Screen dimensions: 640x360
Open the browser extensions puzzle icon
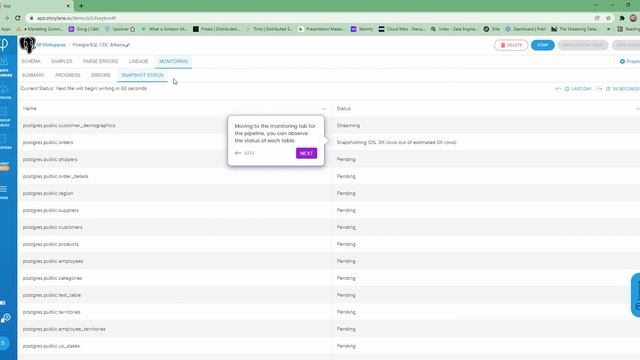[622, 18]
